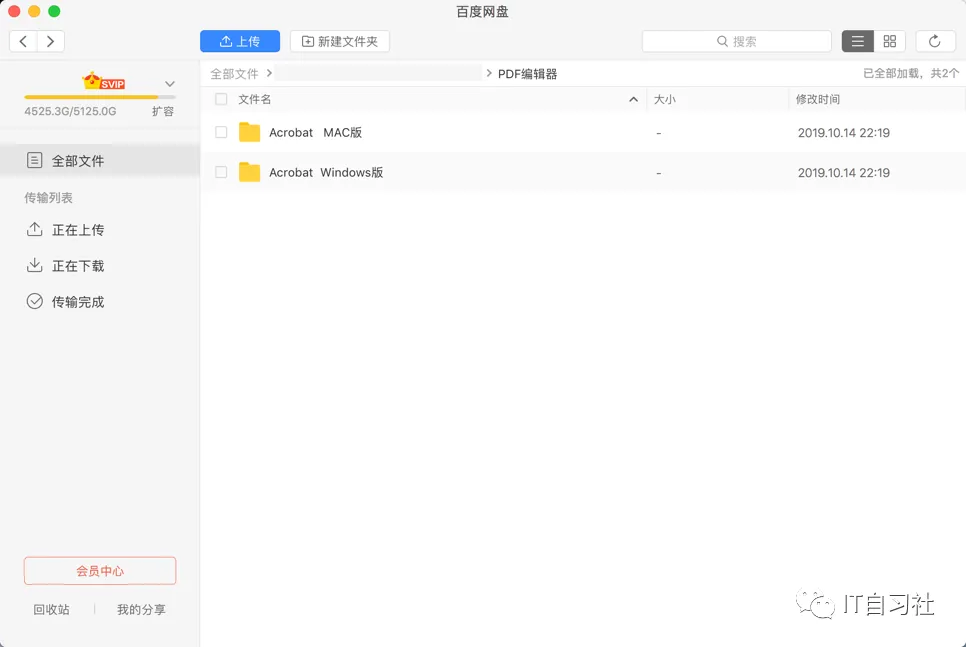Select the Acrobat MAC版 folder name
966x647 pixels.
click(x=315, y=132)
